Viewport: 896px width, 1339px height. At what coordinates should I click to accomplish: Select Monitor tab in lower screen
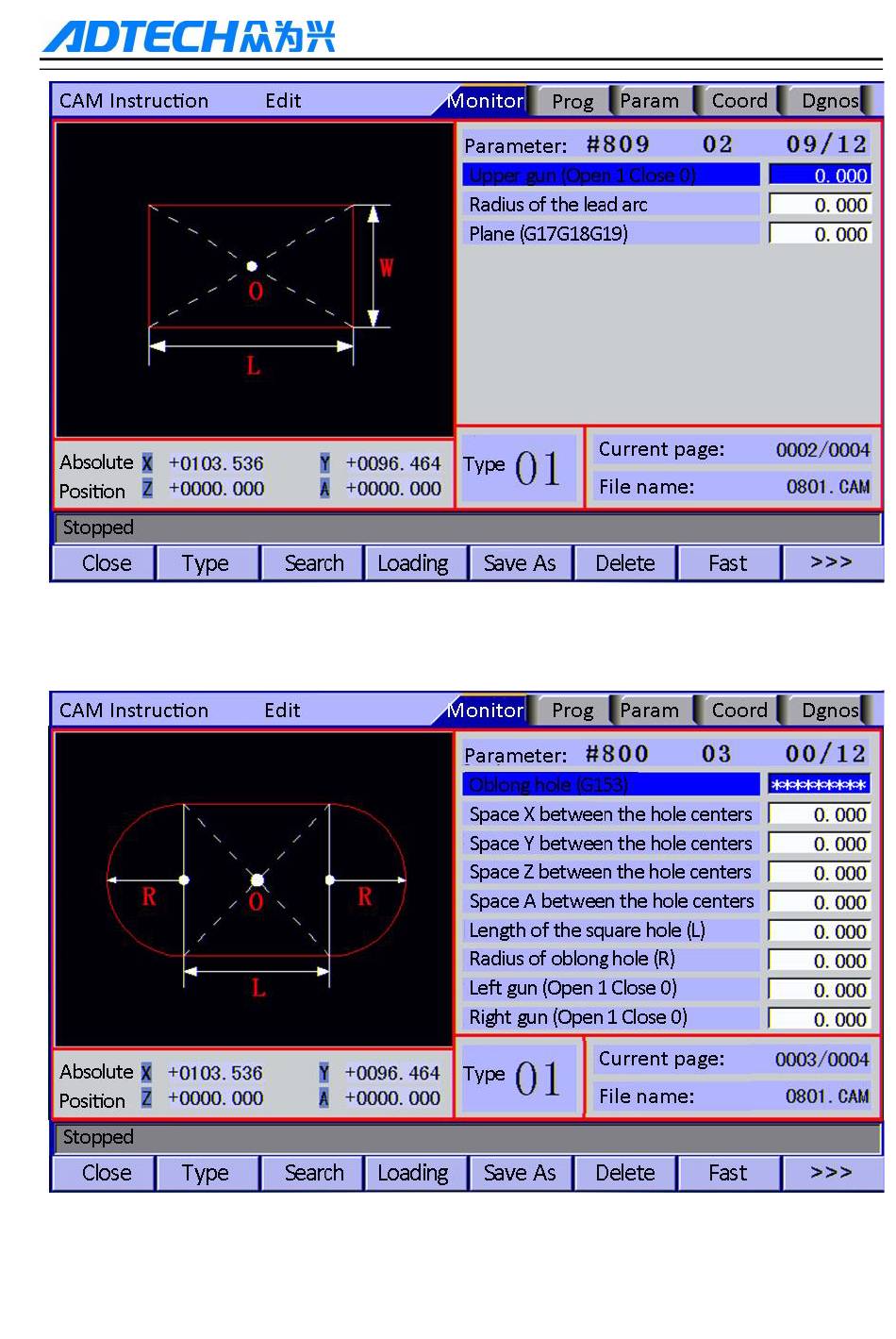(485, 711)
